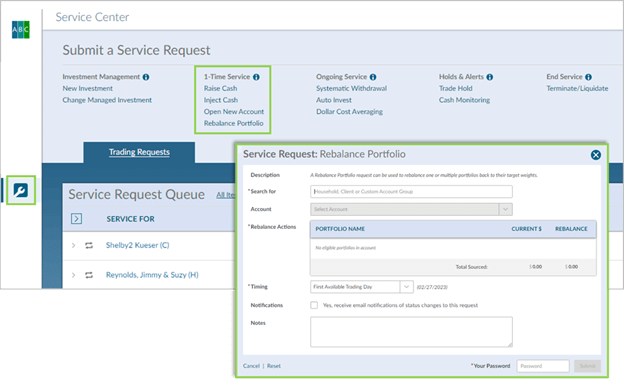Click the ABC logo icon
This screenshot has width=624, height=380.
click(21, 29)
